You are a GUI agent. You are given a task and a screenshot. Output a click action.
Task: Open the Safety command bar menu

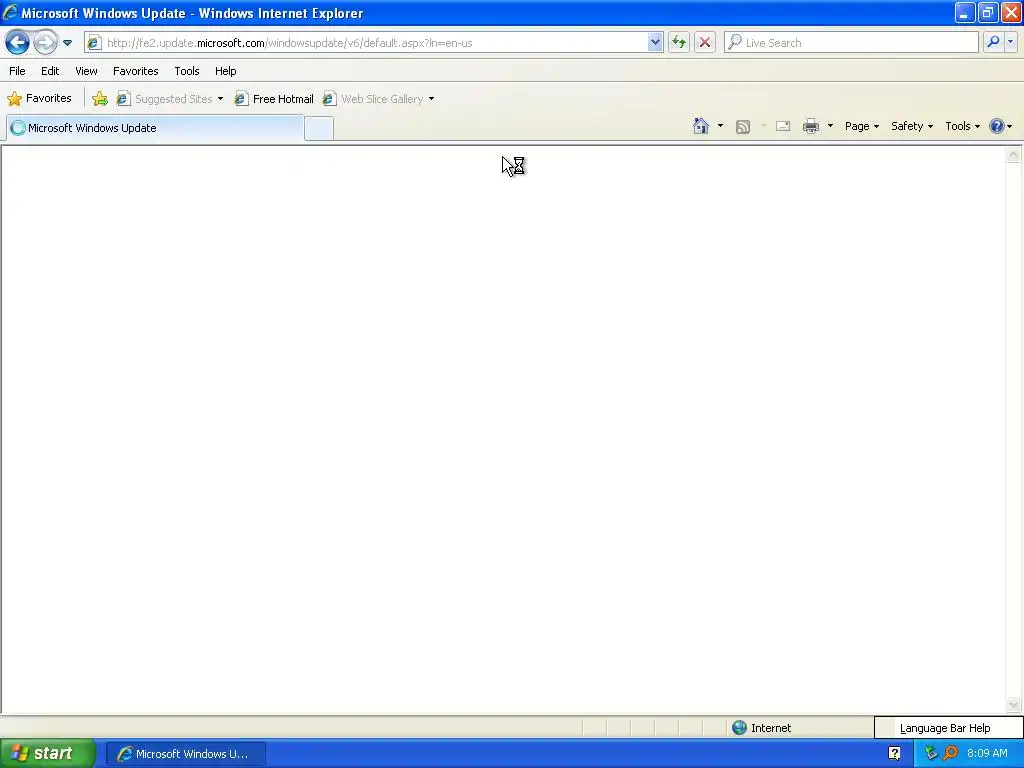[912, 126]
